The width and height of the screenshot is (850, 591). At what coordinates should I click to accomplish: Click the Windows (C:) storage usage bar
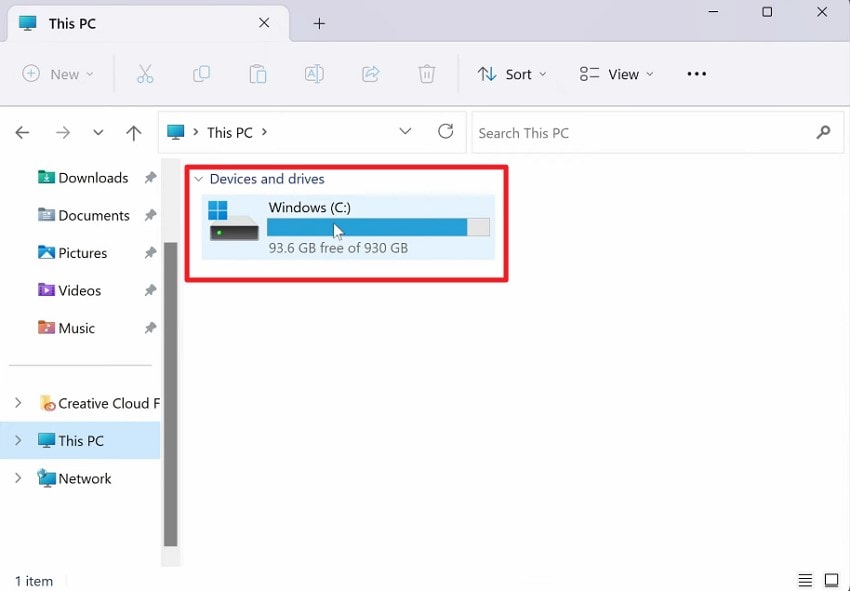click(x=368, y=227)
